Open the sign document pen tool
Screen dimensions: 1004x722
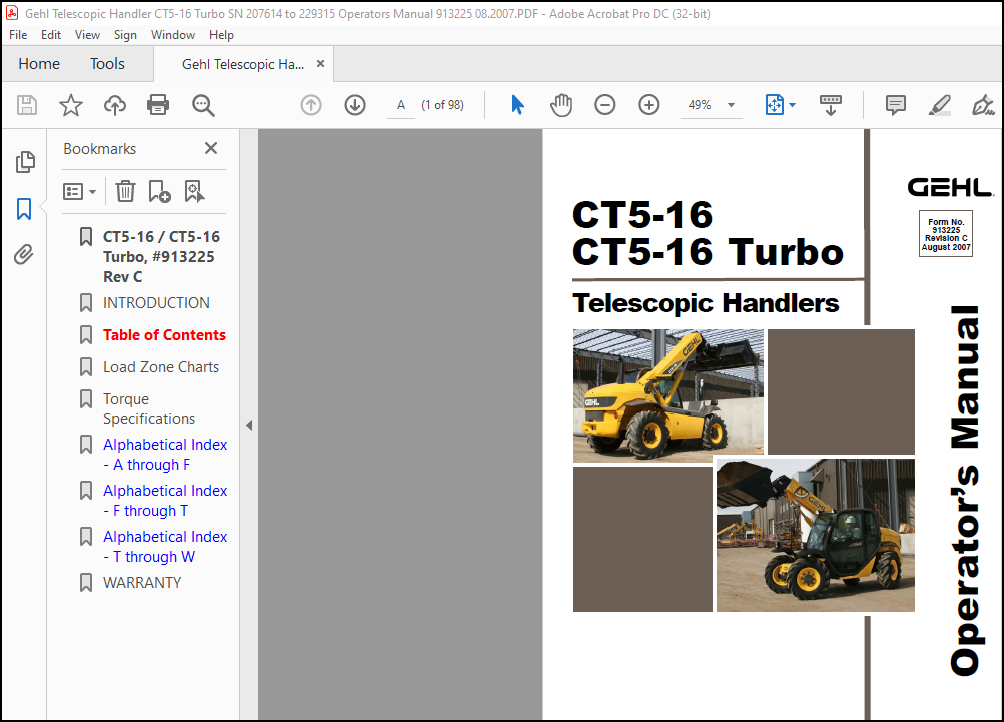[982, 105]
